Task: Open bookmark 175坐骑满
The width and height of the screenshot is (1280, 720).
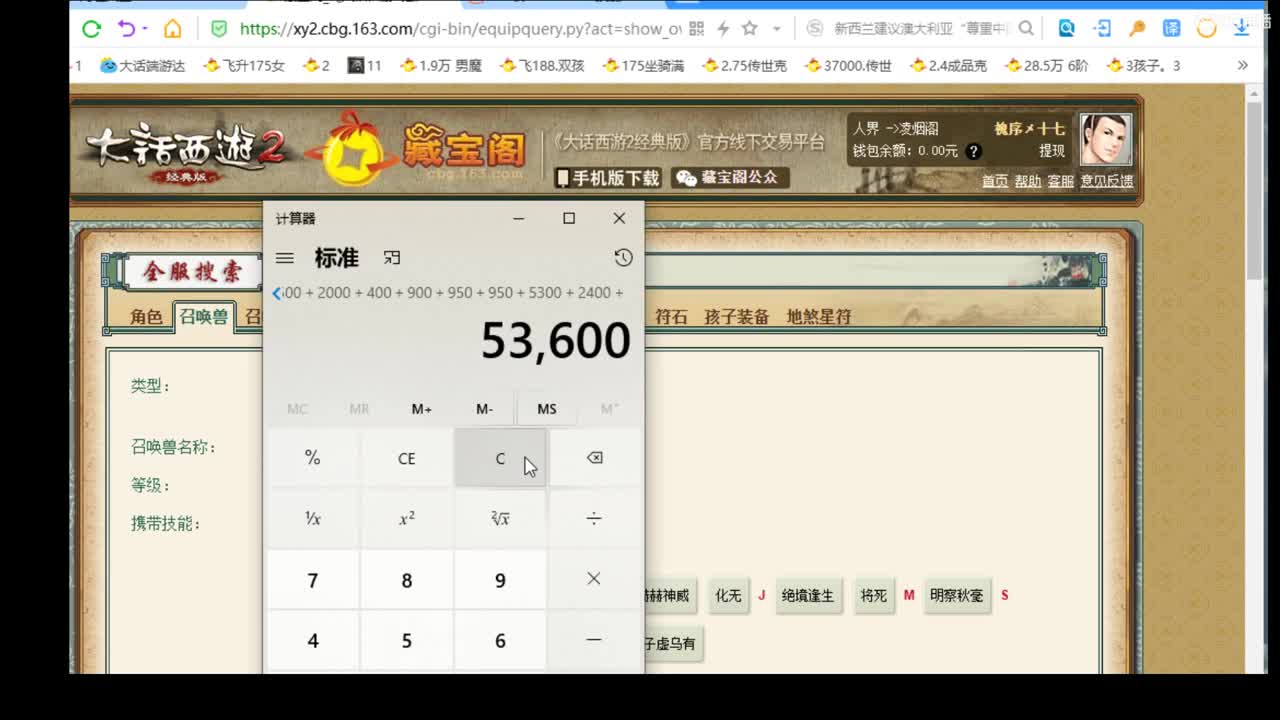Action: tap(644, 66)
